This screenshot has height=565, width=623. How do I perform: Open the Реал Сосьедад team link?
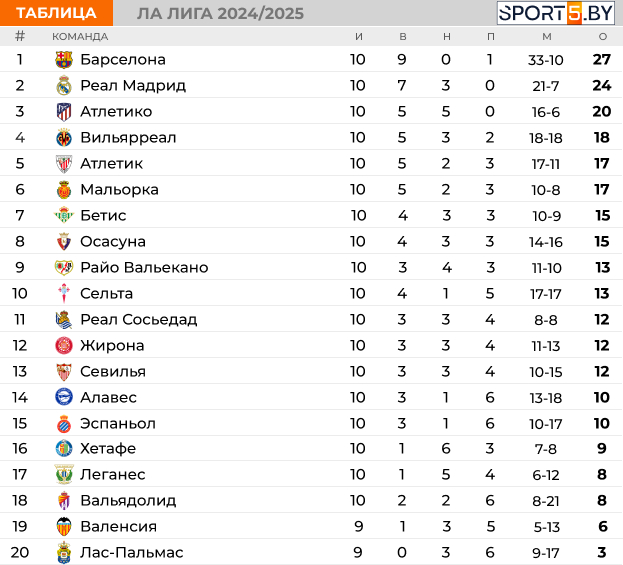139,319
